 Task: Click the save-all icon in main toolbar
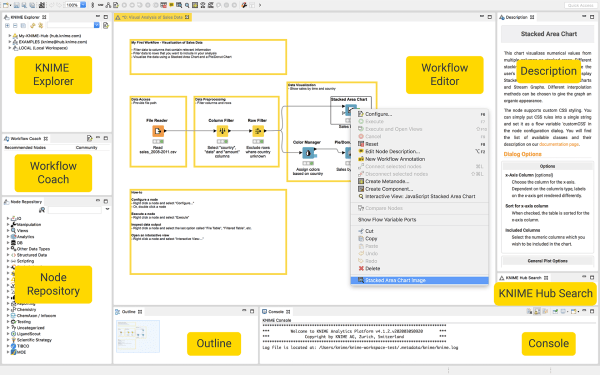click(32, 5)
